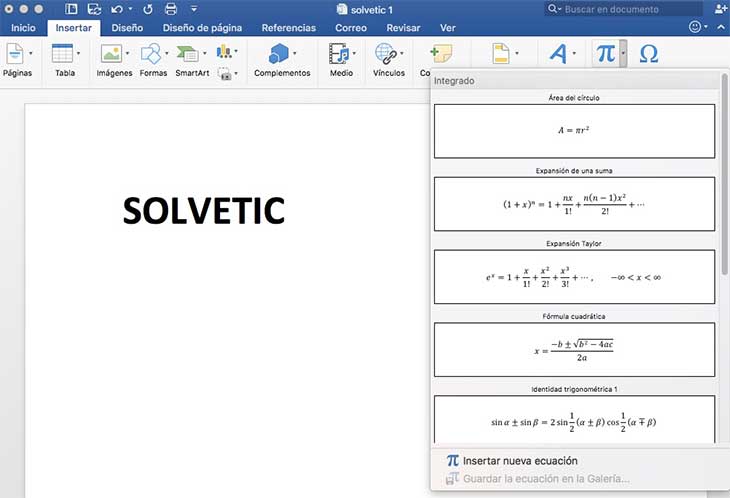This screenshot has width=730, height=498.
Task: Insert the Fórmula cuadrática equation
Action: pos(575,350)
